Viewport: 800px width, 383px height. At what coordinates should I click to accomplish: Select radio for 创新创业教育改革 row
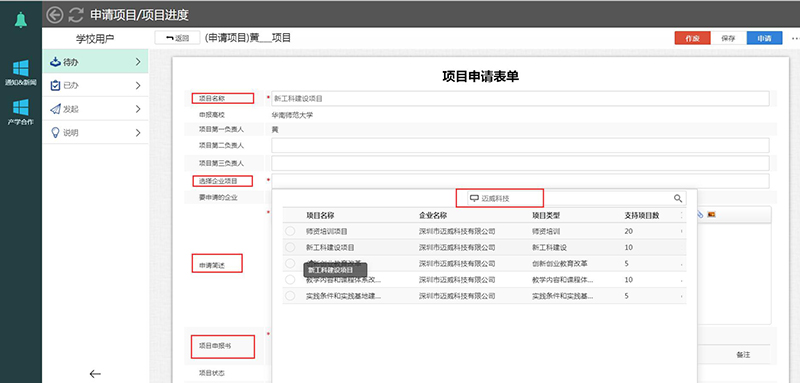290,263
